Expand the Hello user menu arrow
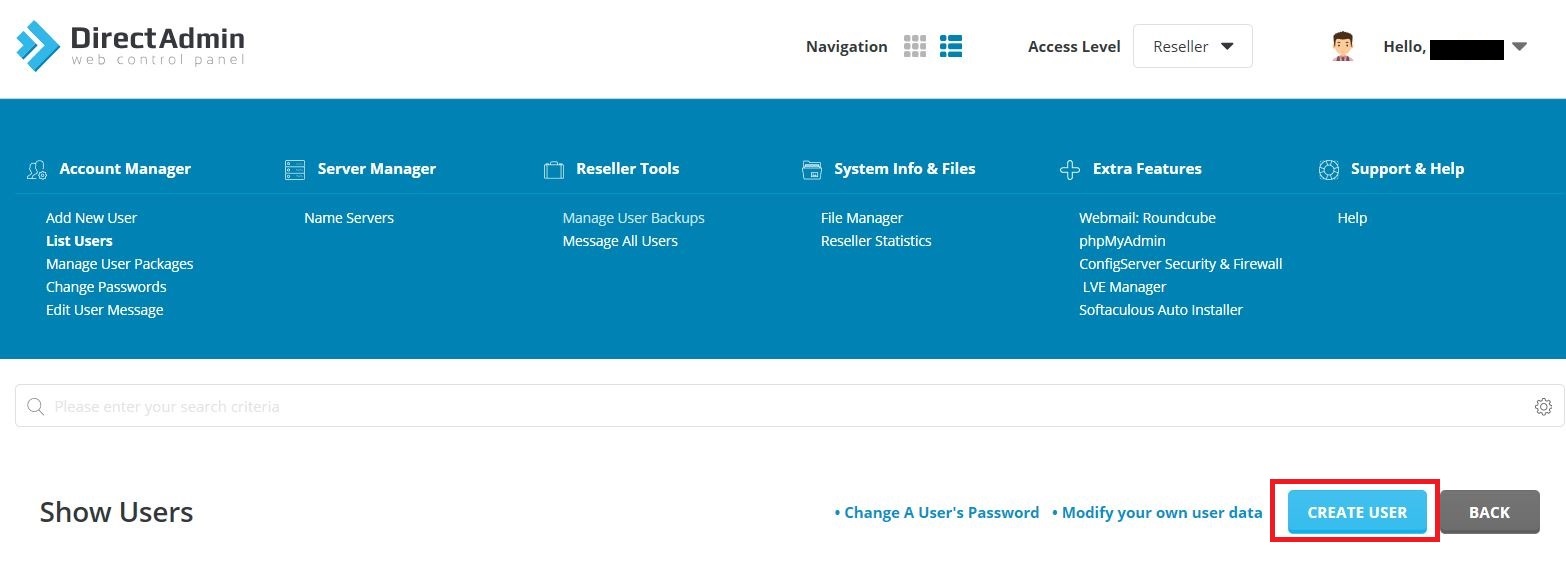Viewport: 1566px width, 571px height. point(1519,46)
